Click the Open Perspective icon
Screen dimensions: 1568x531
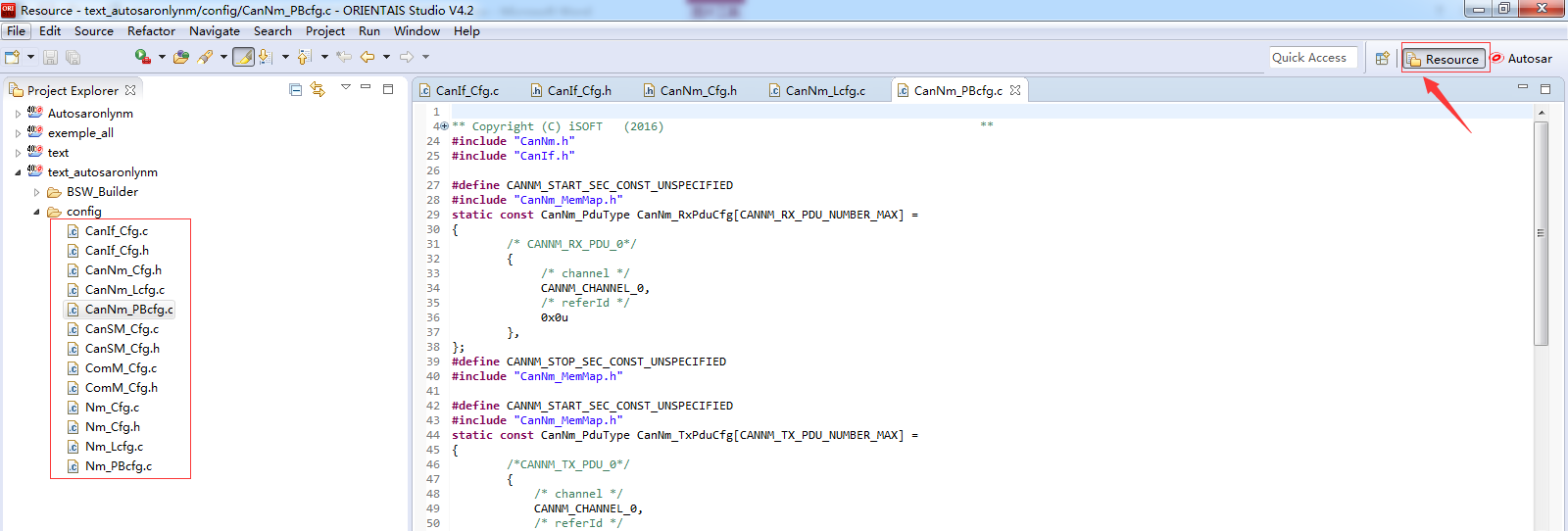pos(1382,59)
